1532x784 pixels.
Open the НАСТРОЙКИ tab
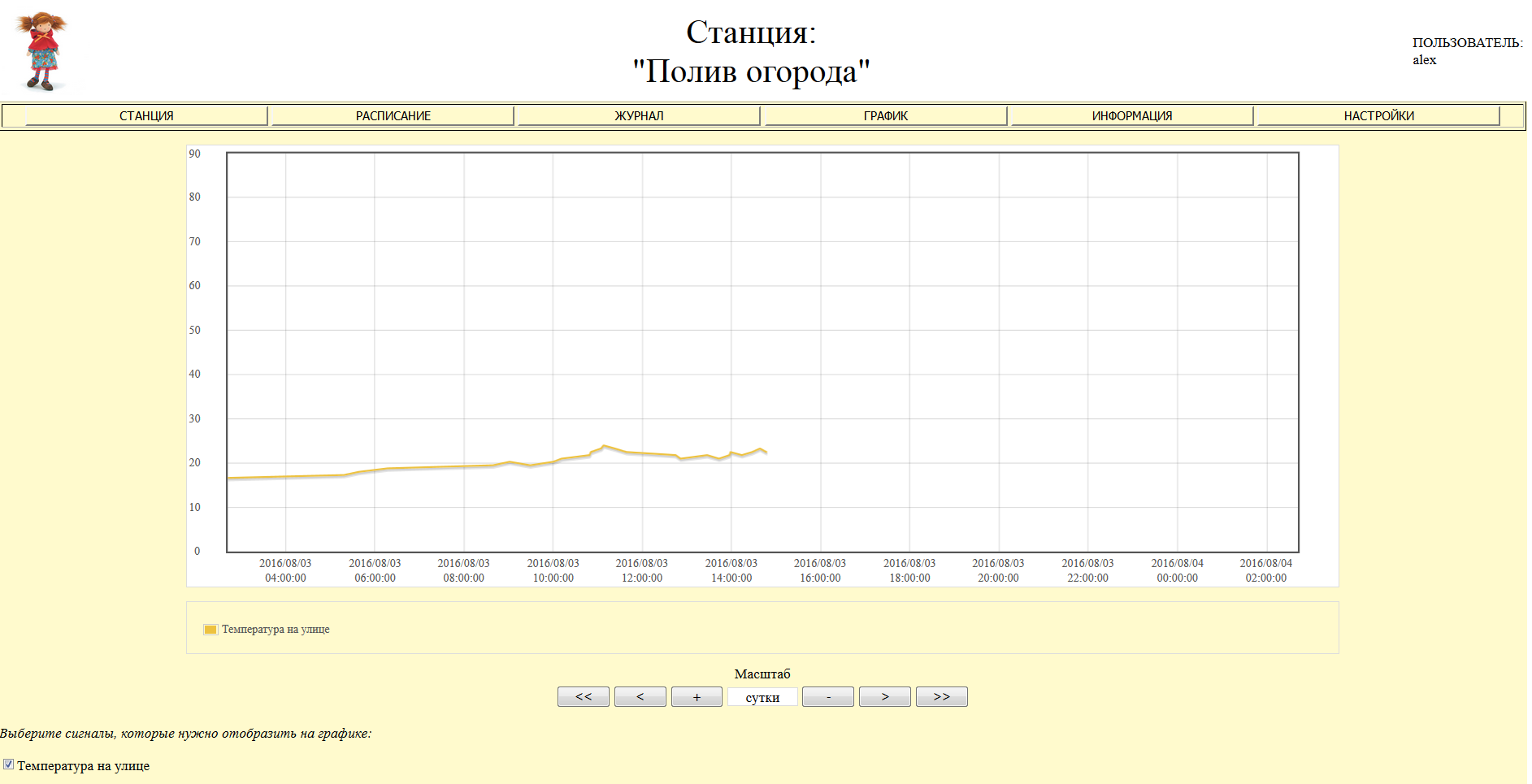pyautogui.click(x=1378, y=116)
